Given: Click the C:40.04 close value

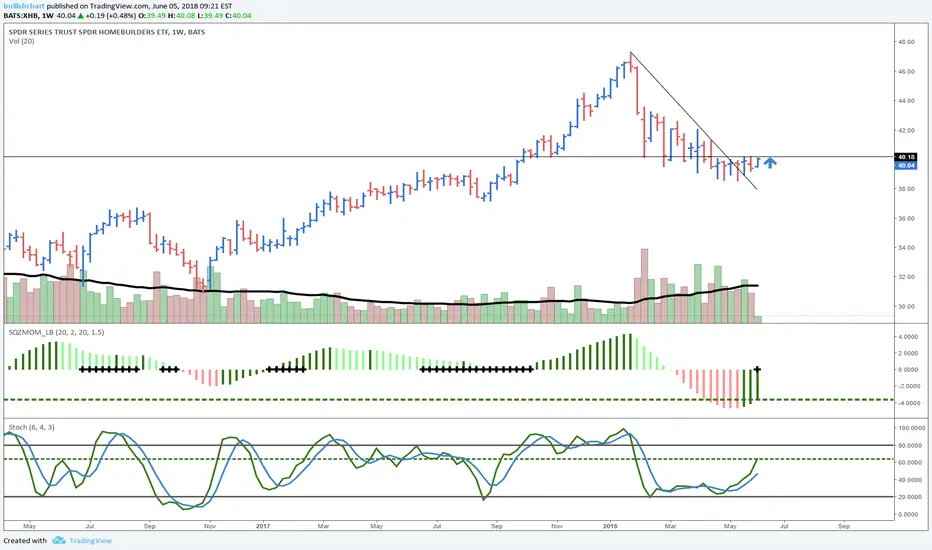Looking at the screenshot, I should point(238,15).
